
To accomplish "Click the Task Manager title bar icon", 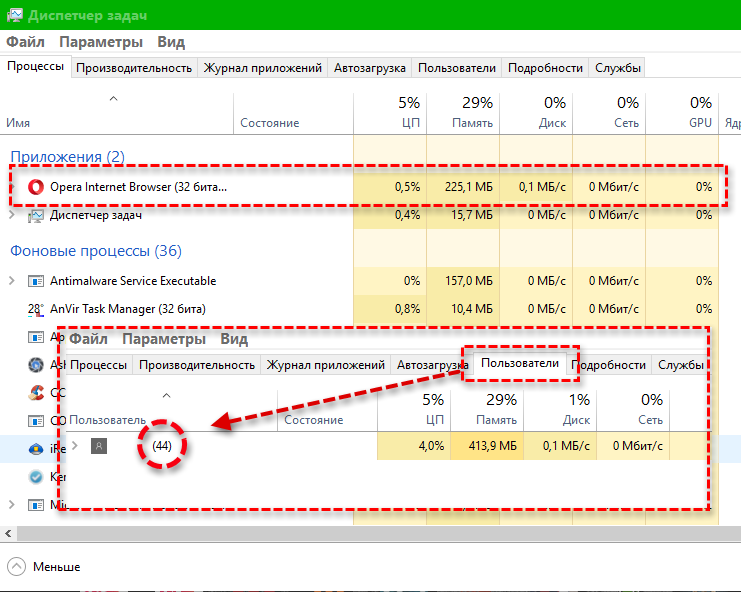I will (15, 15).
